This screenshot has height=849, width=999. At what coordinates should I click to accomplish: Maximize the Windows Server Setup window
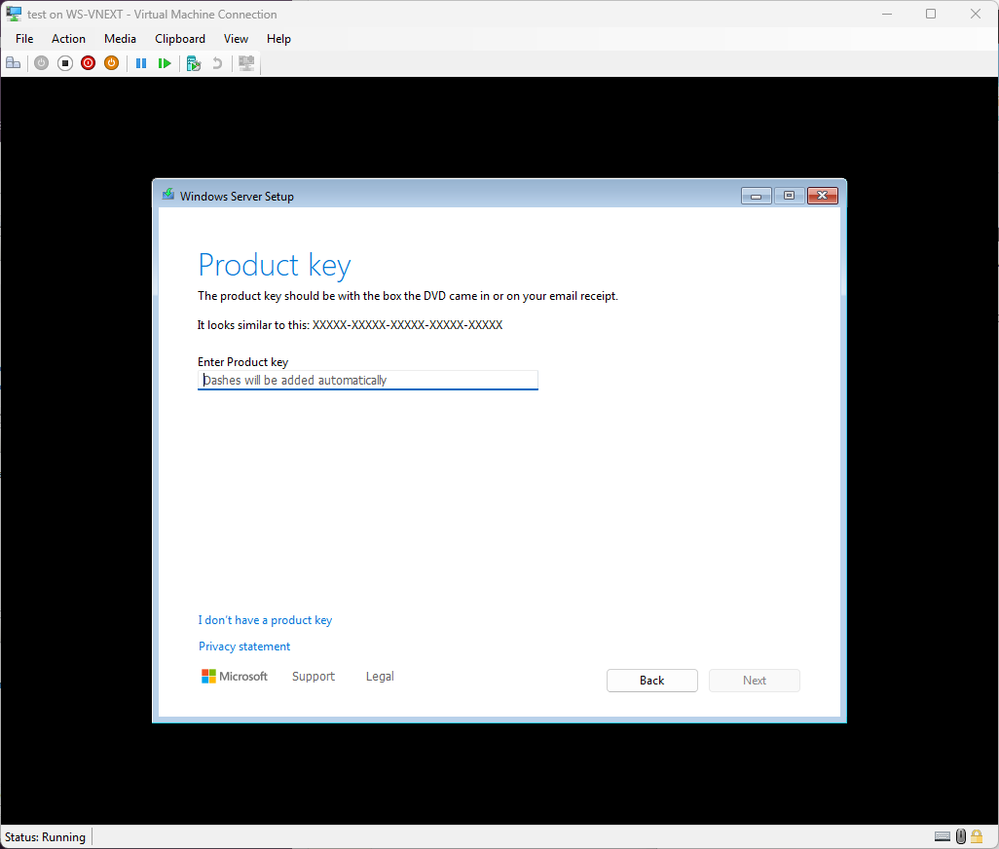pos(789,196)
